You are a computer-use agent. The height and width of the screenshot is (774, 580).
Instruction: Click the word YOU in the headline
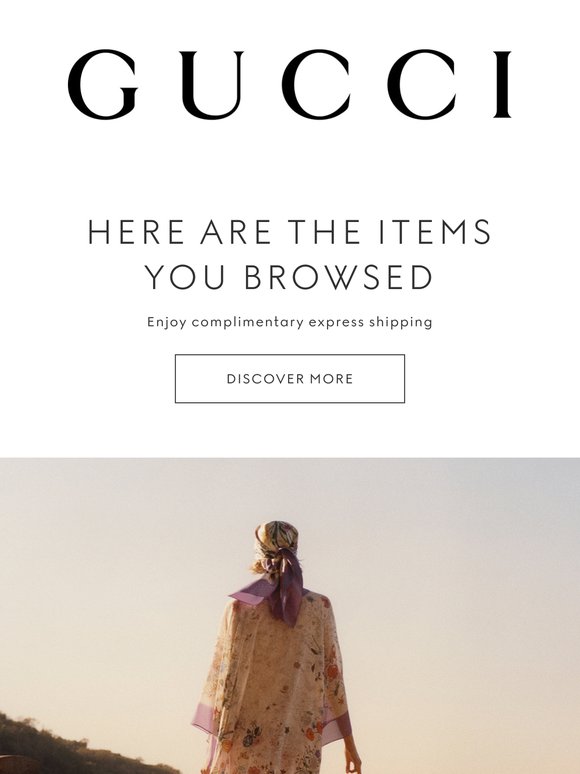185,277
